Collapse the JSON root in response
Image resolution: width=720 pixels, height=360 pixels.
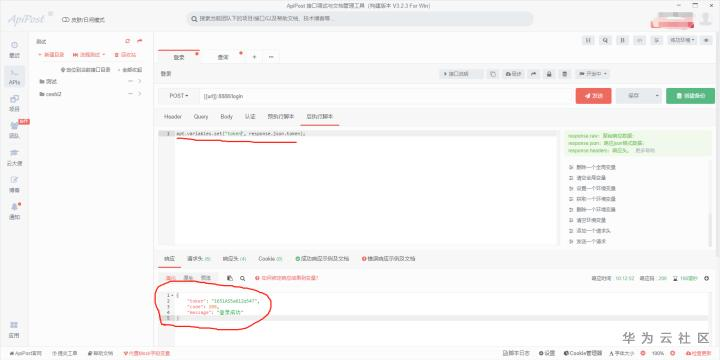pyautogui.click(x=172, y=295)
